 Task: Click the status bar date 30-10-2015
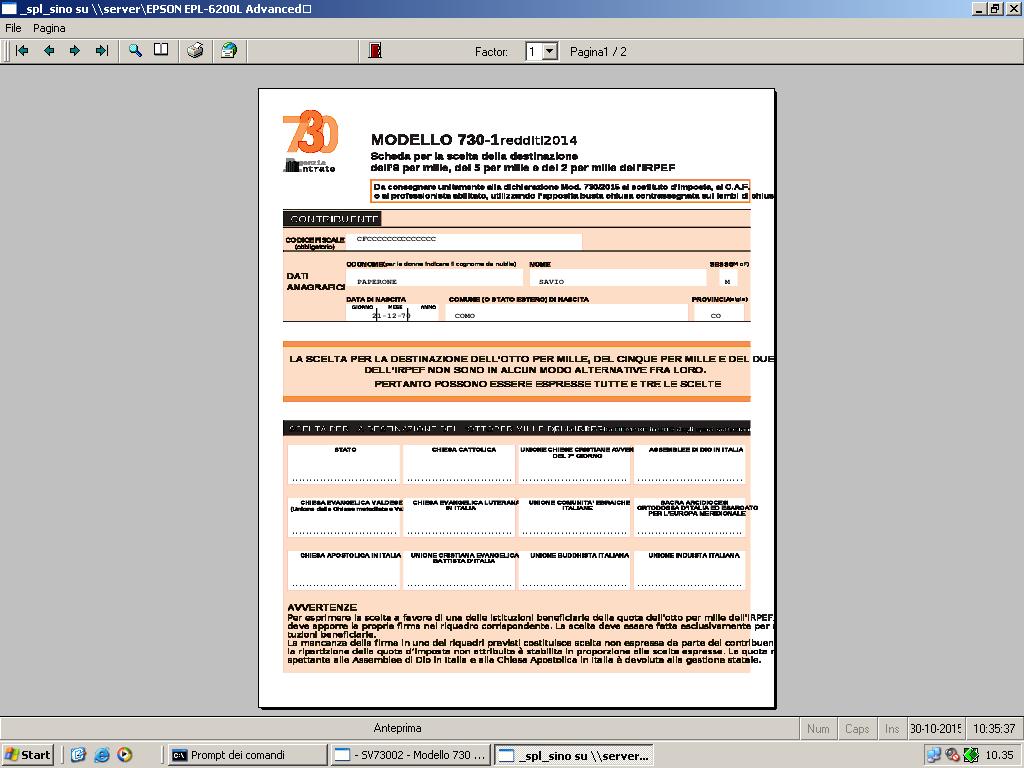click(936, 729)
